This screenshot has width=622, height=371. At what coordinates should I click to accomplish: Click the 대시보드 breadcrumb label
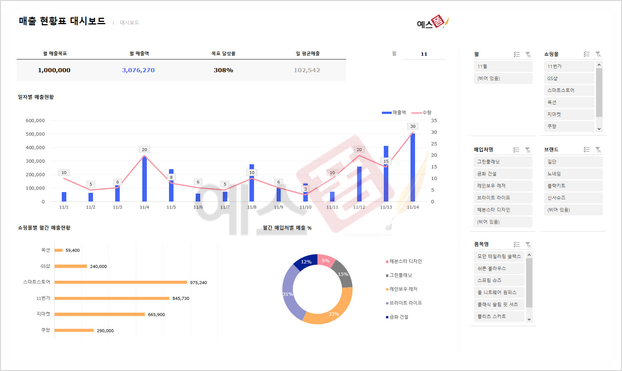click(129, 23)
